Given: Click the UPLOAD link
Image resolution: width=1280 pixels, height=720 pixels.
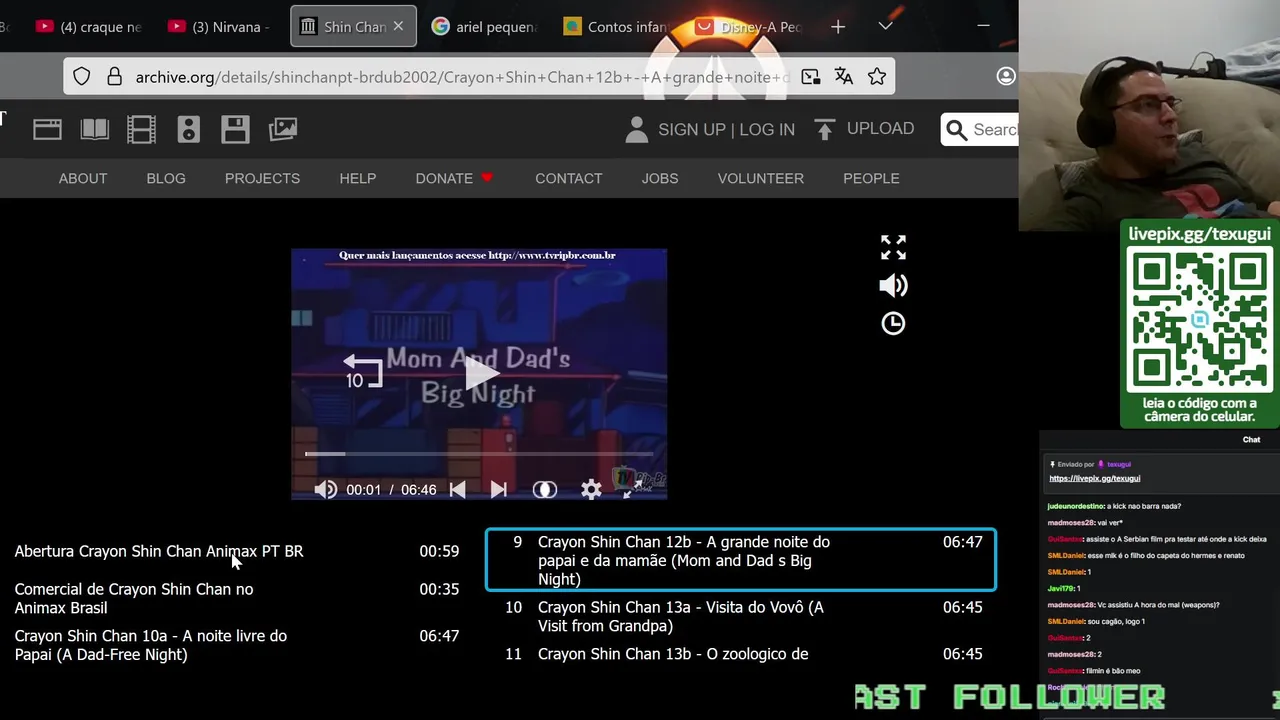Looking at the screenshot, I should click(x=880, y=128).
